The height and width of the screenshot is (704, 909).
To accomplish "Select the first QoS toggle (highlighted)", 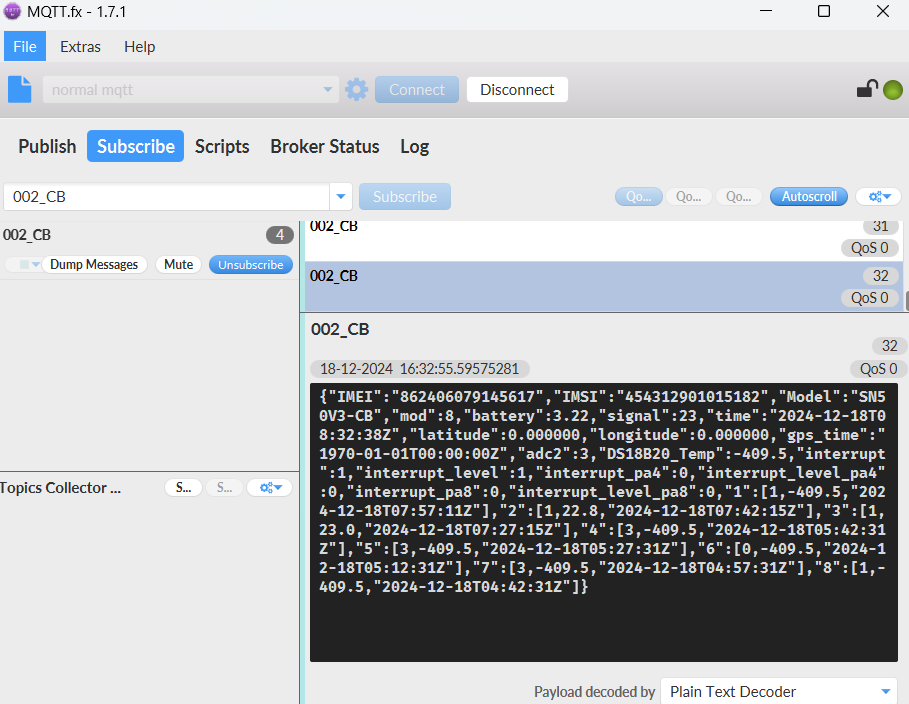I will 638,197.
